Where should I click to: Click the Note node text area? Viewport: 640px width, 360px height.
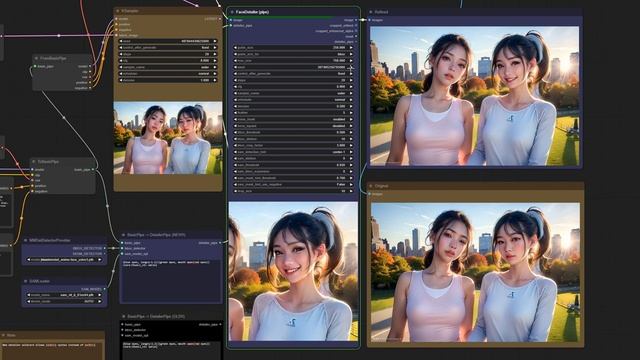[52, 350]
